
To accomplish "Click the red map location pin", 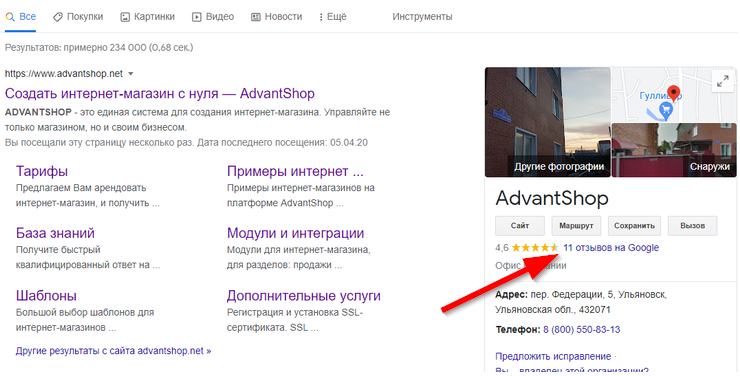I will 673,93.
